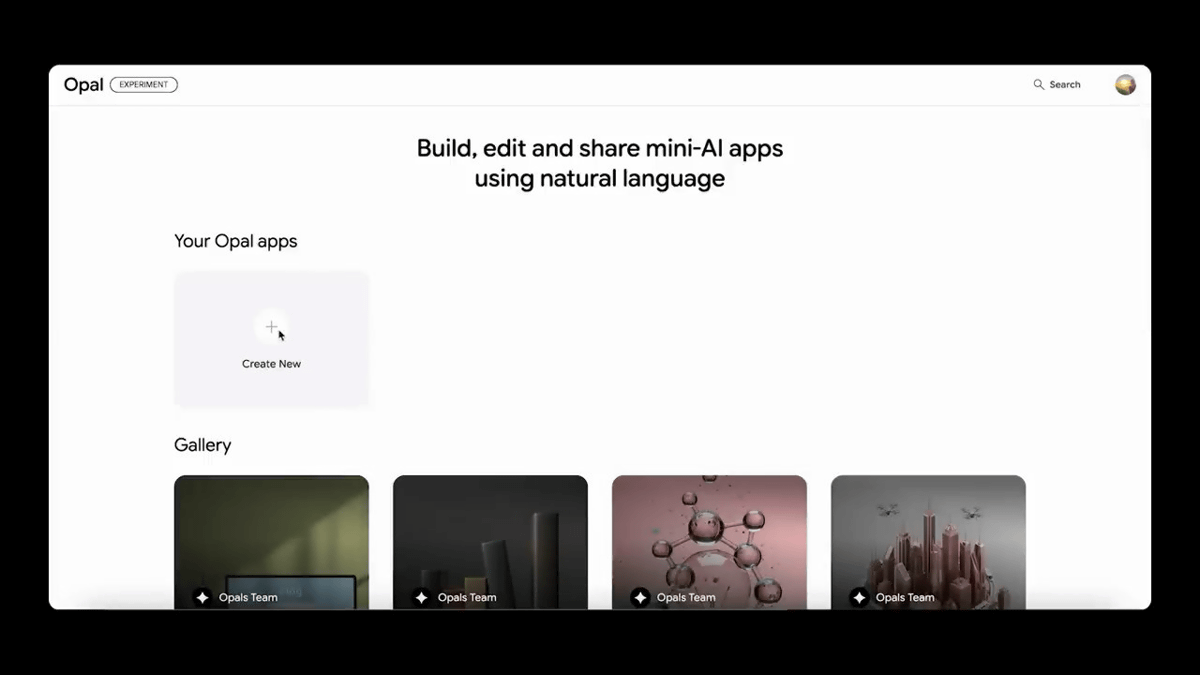Click the "Build, edit and share mini-AI apps" headline
Screen dimensions: 1200x675
600,148
